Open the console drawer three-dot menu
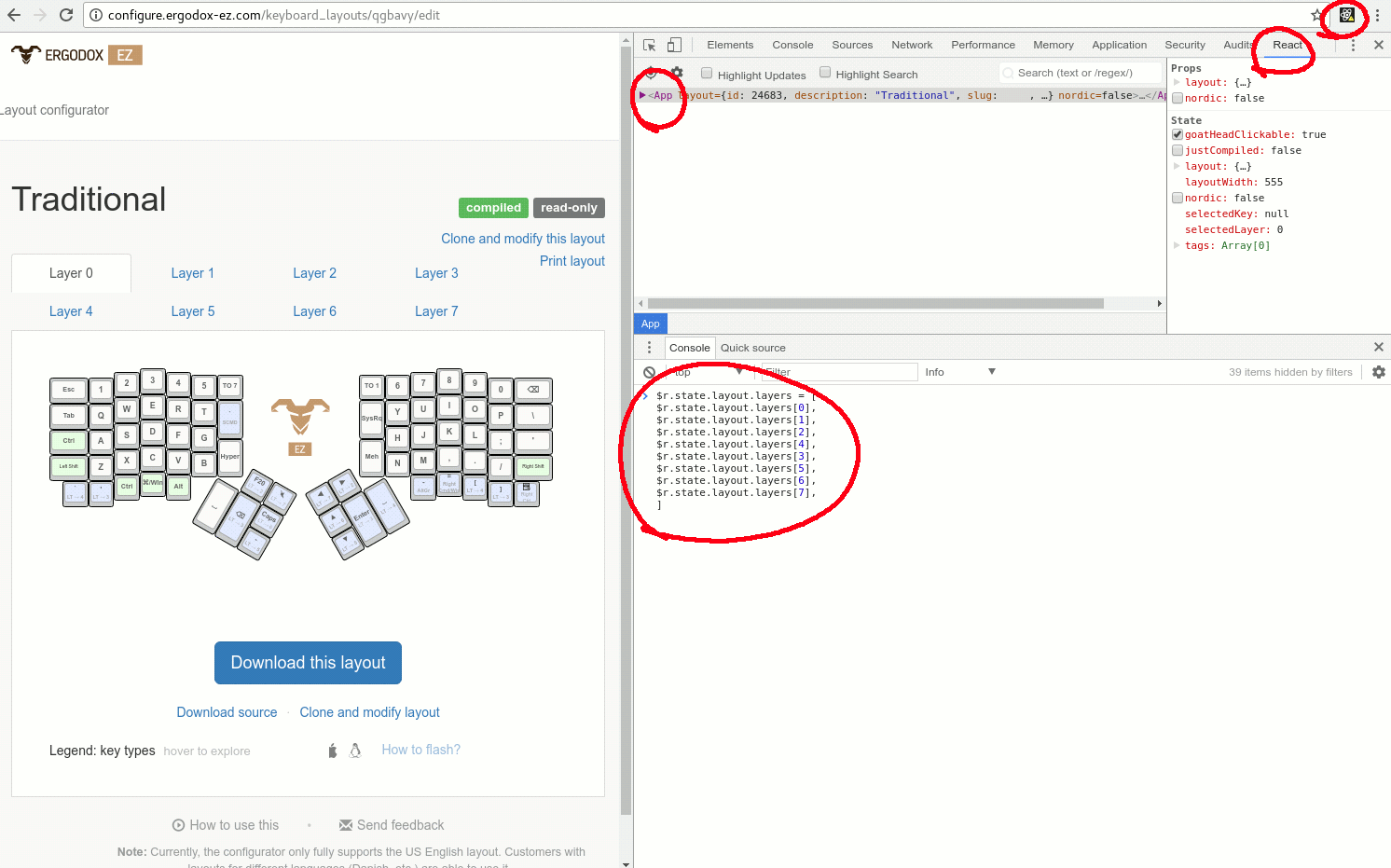 click(x=650, y=348)
